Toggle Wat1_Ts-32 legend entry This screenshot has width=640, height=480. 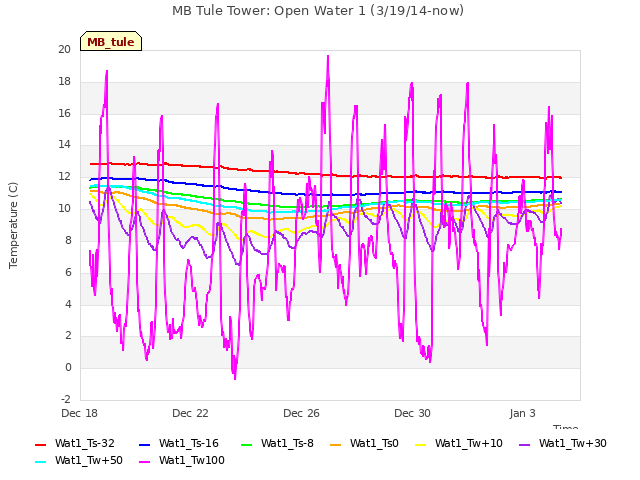click(x=75, y=443)
